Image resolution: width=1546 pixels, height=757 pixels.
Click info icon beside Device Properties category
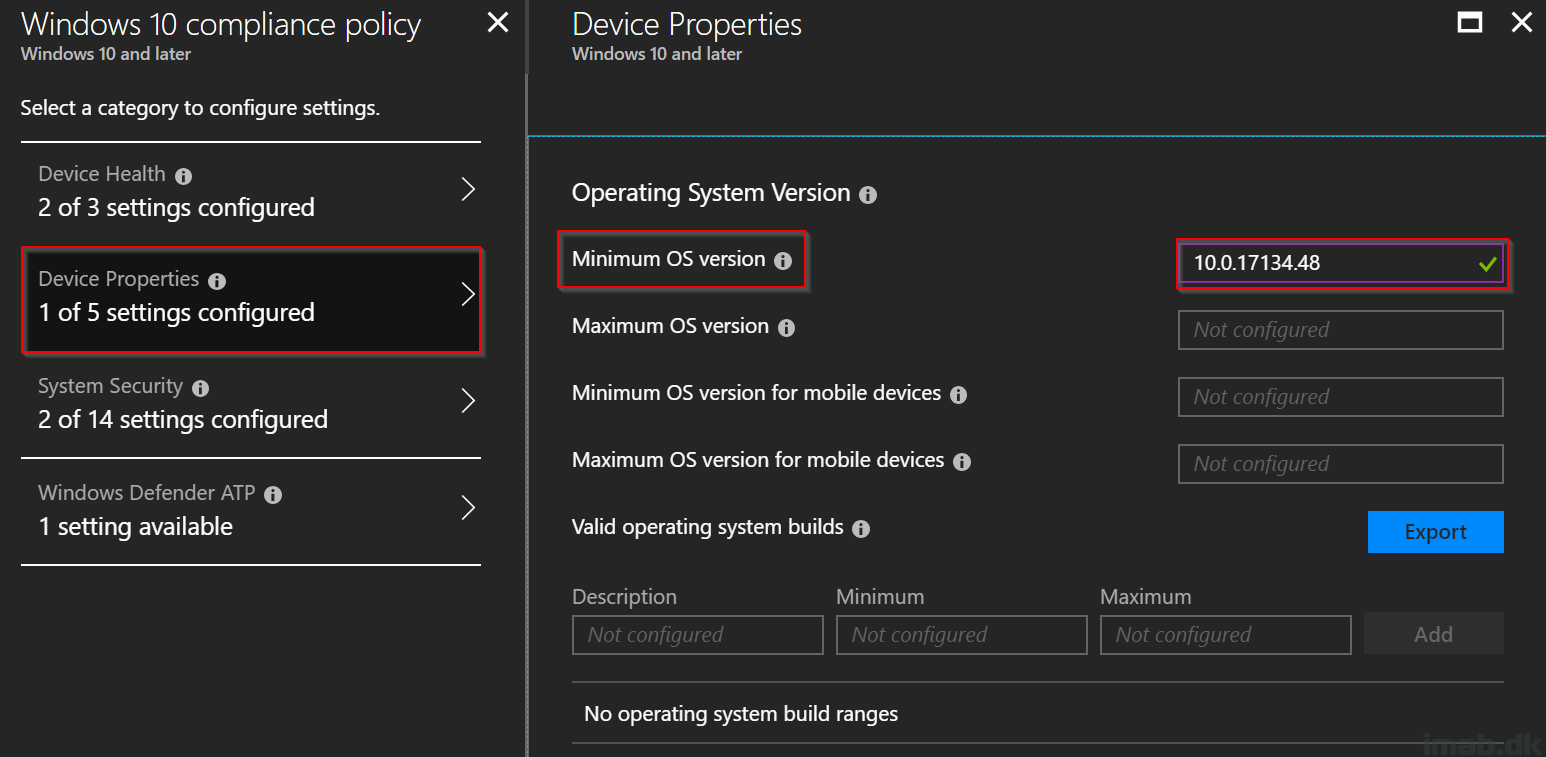click(217, 281)
